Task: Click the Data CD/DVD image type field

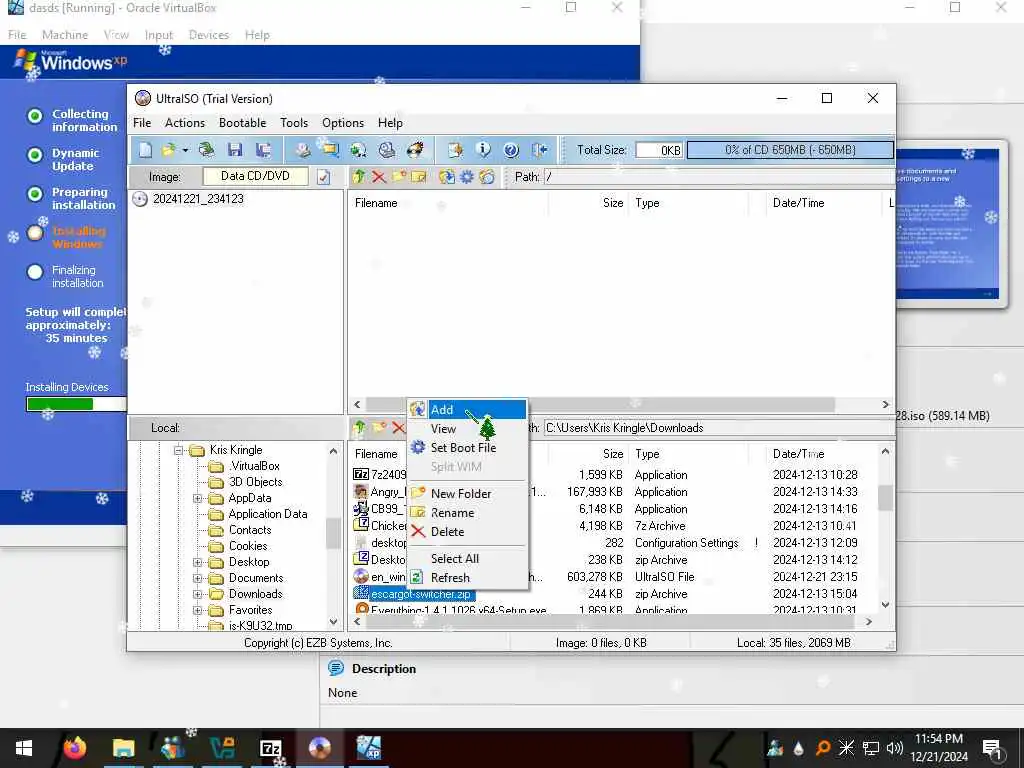Action: (255, 176)
